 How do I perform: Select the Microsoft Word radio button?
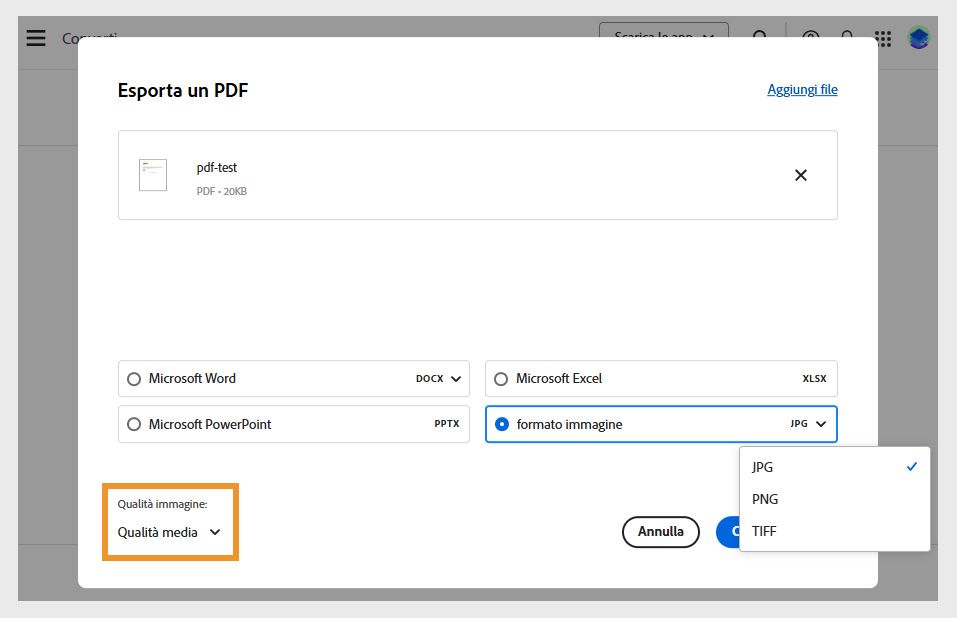134,378
